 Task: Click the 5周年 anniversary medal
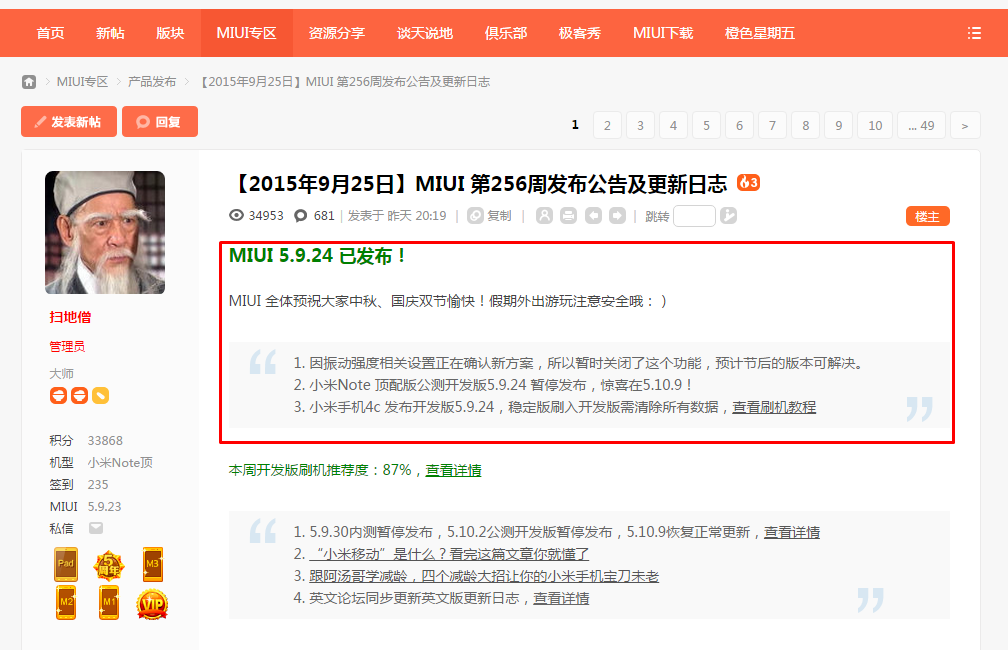point(109,566)
